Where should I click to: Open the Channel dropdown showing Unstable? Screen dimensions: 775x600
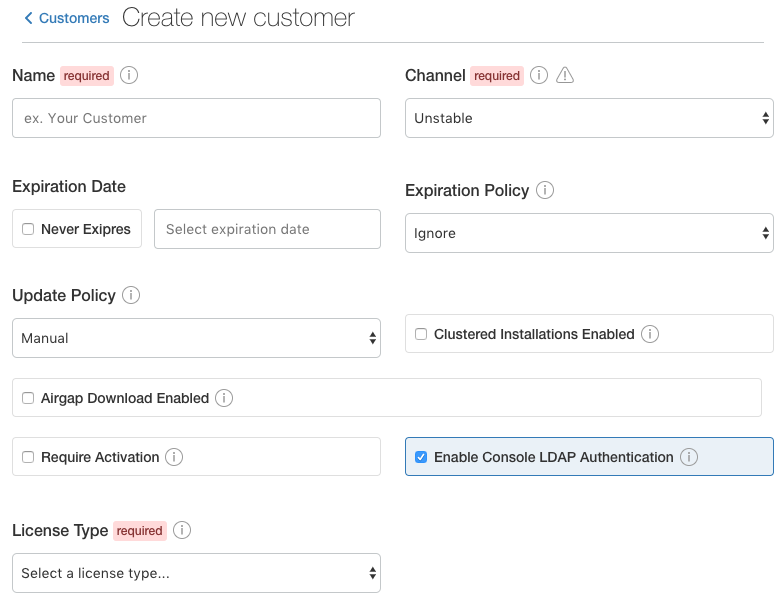click(588, 118)
